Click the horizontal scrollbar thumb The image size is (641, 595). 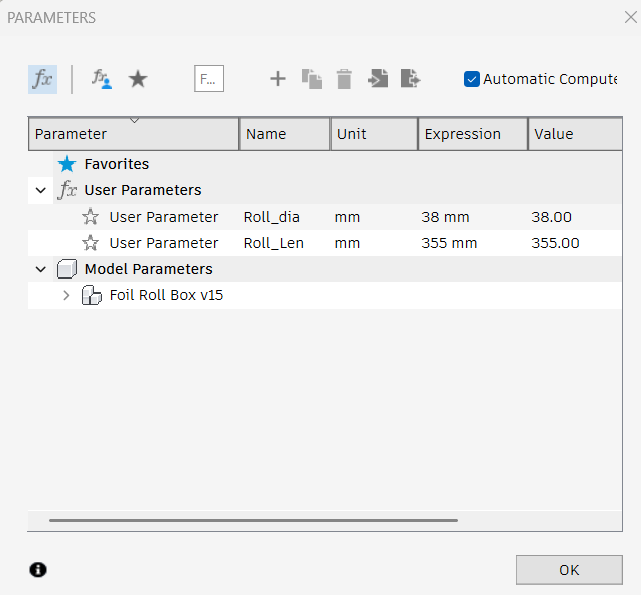(x=253, y=521)
